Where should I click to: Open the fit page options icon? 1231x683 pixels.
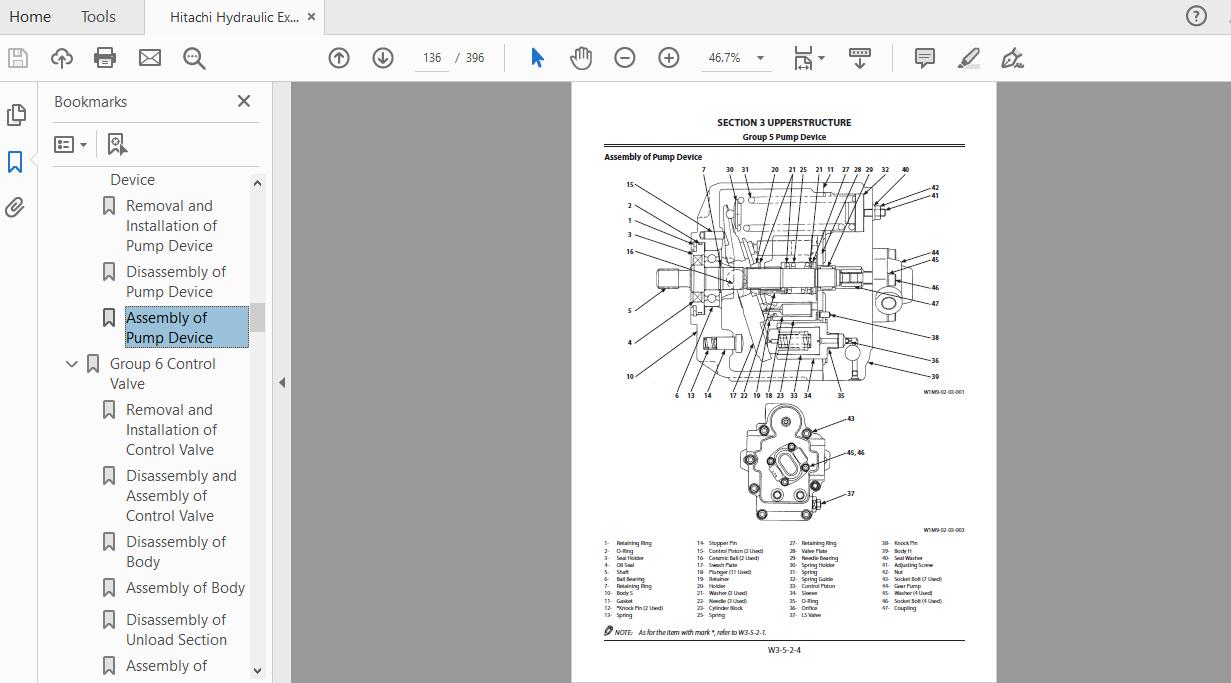(x=809, y=58)
